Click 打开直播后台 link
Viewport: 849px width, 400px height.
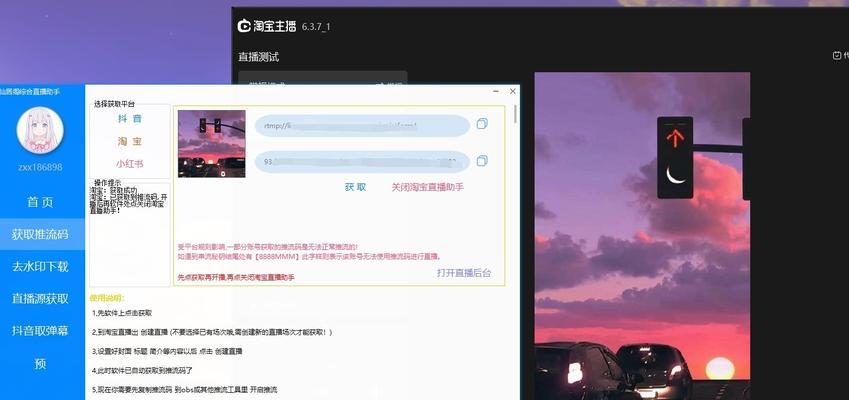point(464,273)
